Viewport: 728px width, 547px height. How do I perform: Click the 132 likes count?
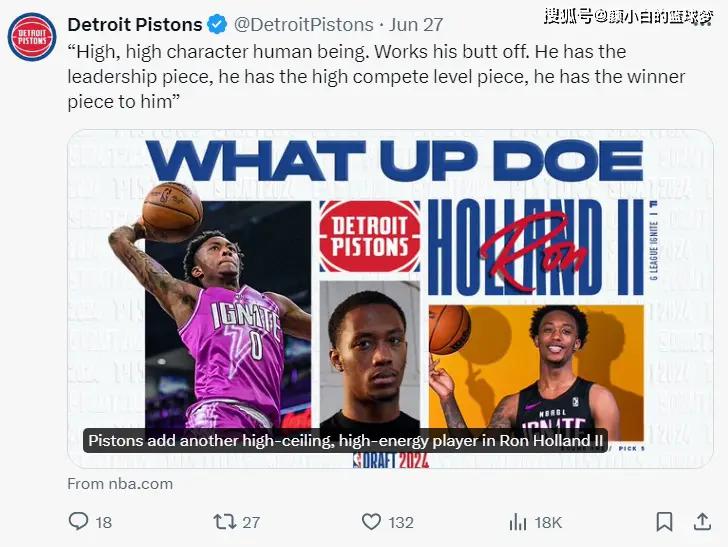tap(401, 521)
